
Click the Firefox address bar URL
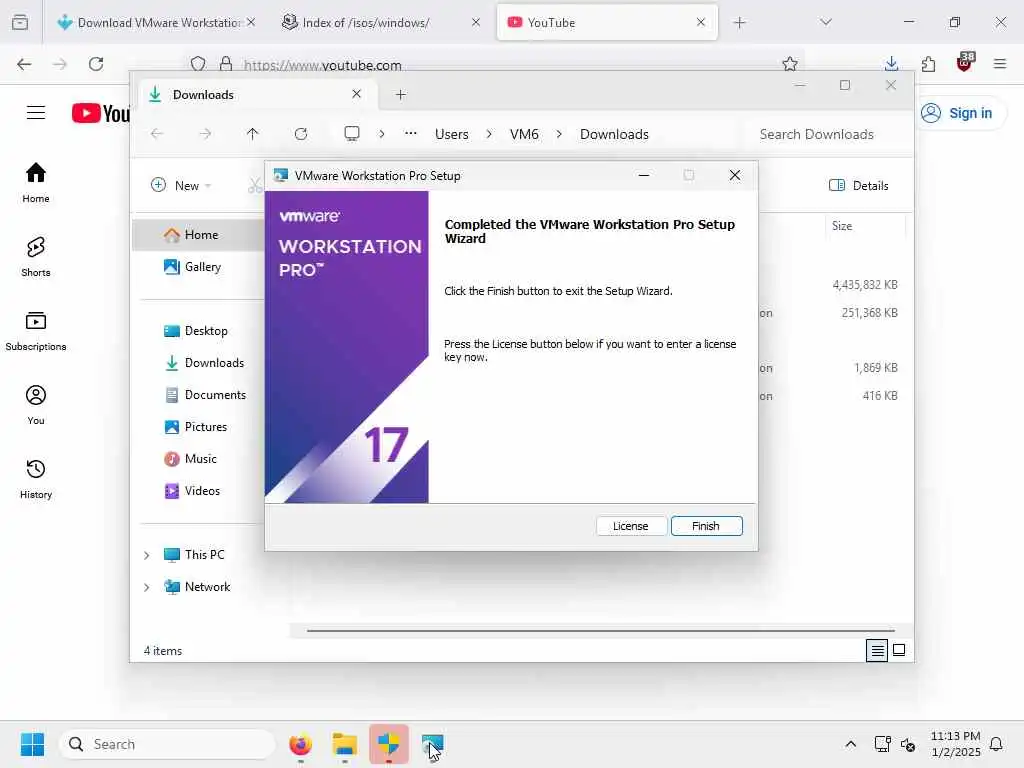coord(323,65)
